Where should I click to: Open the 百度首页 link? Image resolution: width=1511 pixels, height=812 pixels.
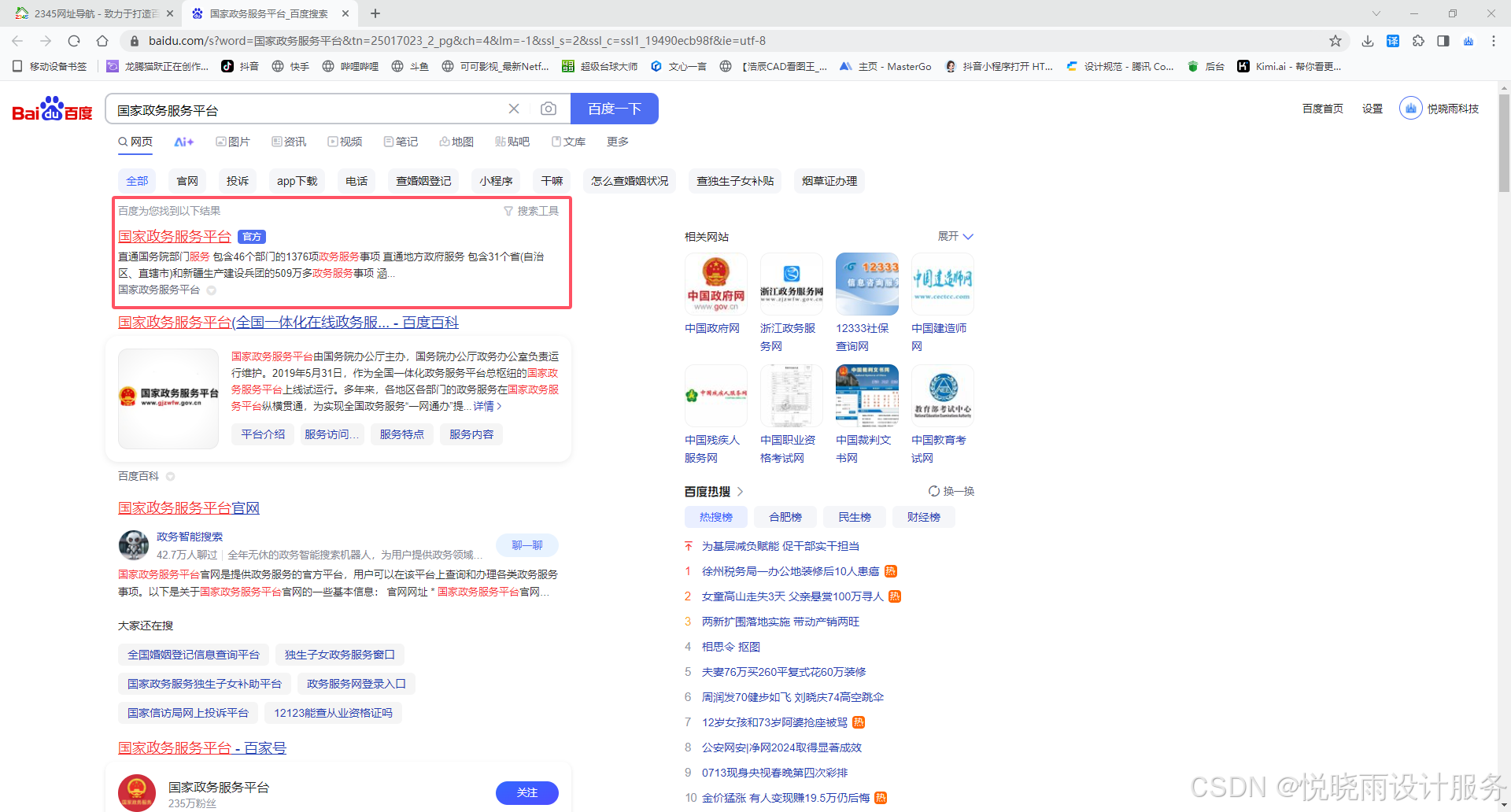coord(1323,109)
